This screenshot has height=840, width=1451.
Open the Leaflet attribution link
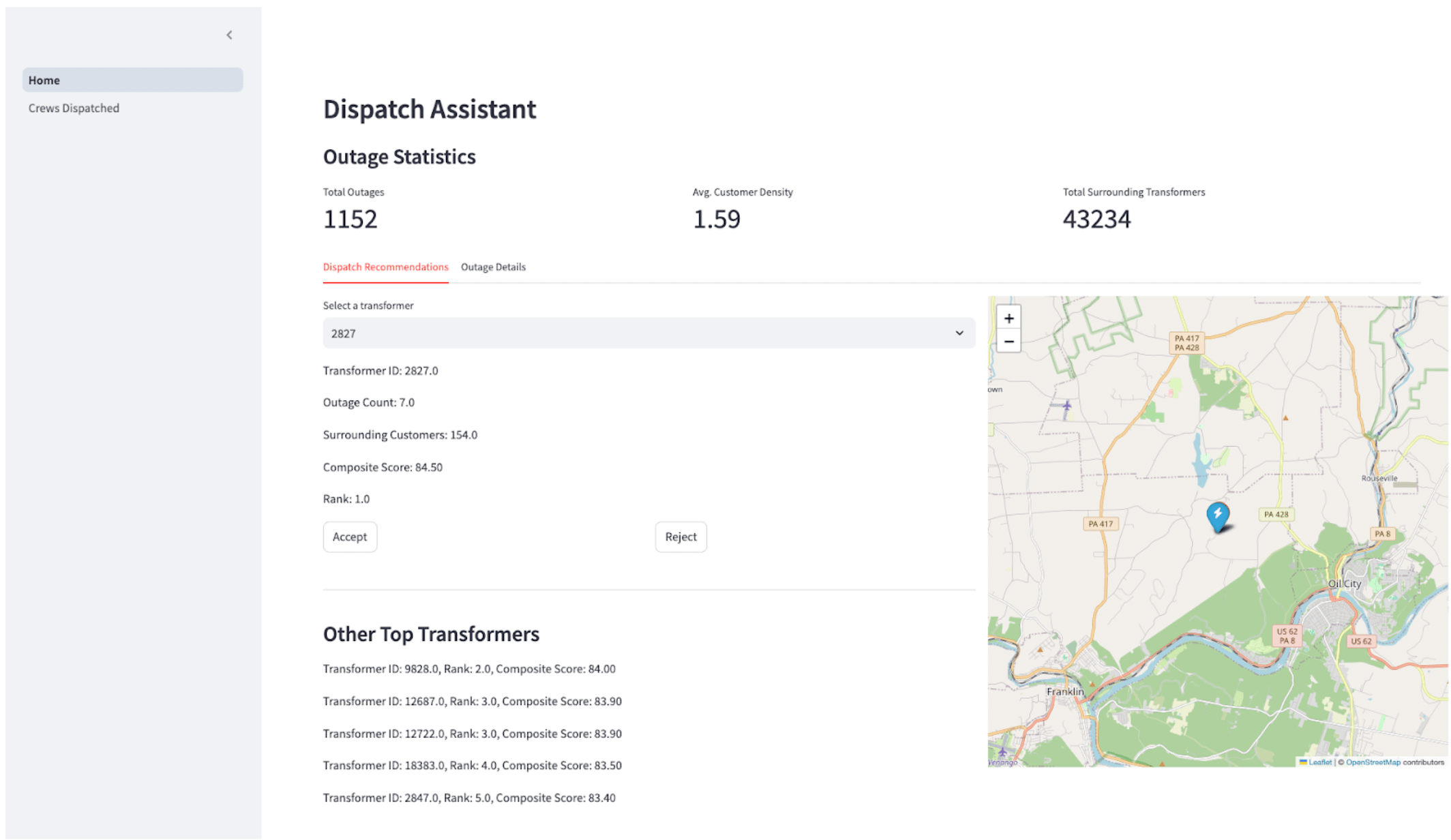[1319, 762]
